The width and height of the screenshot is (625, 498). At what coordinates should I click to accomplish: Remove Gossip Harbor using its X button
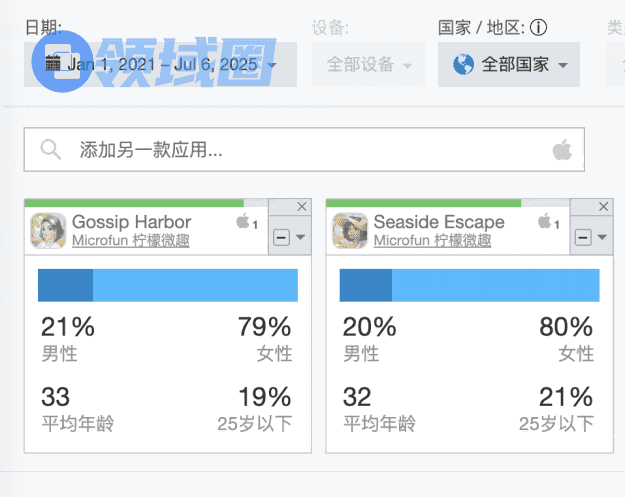(x=301, y=206)
